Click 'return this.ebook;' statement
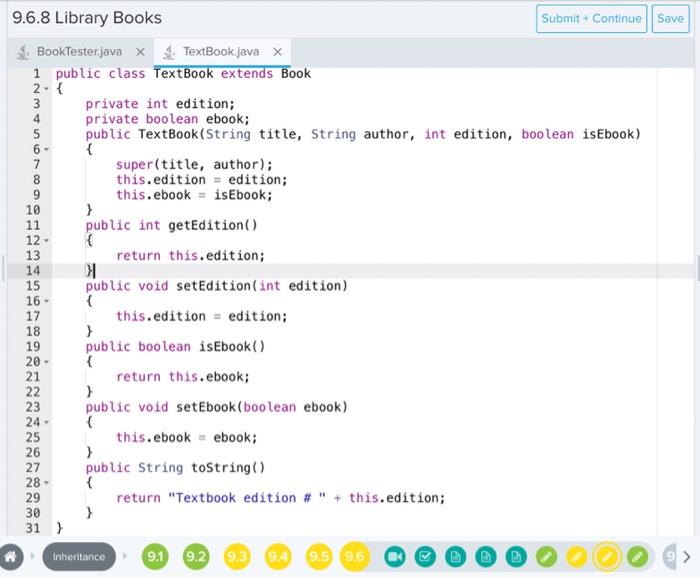The height and width of the screenshot is (578, 700). pyautogui.click(x=183, y=377)
